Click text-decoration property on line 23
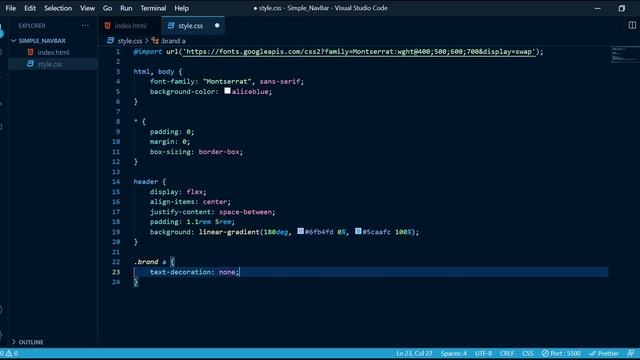The width and height of the screenshot is (640, 360). point(180,272)
